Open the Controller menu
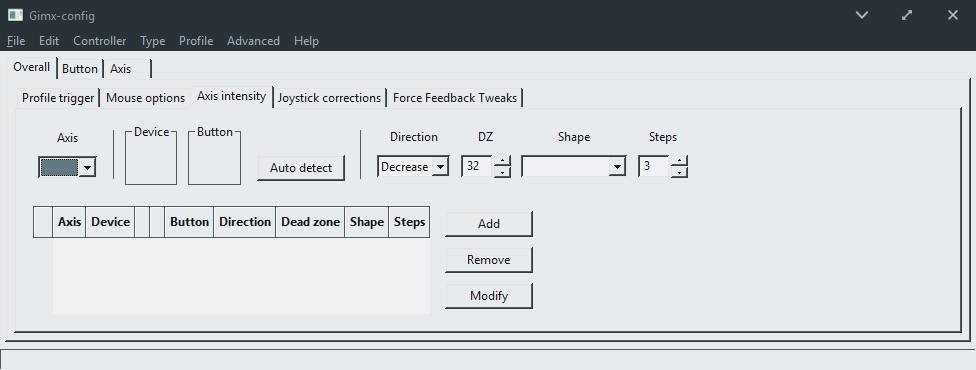The image size is (976, 370). click(x=100, y=41)
